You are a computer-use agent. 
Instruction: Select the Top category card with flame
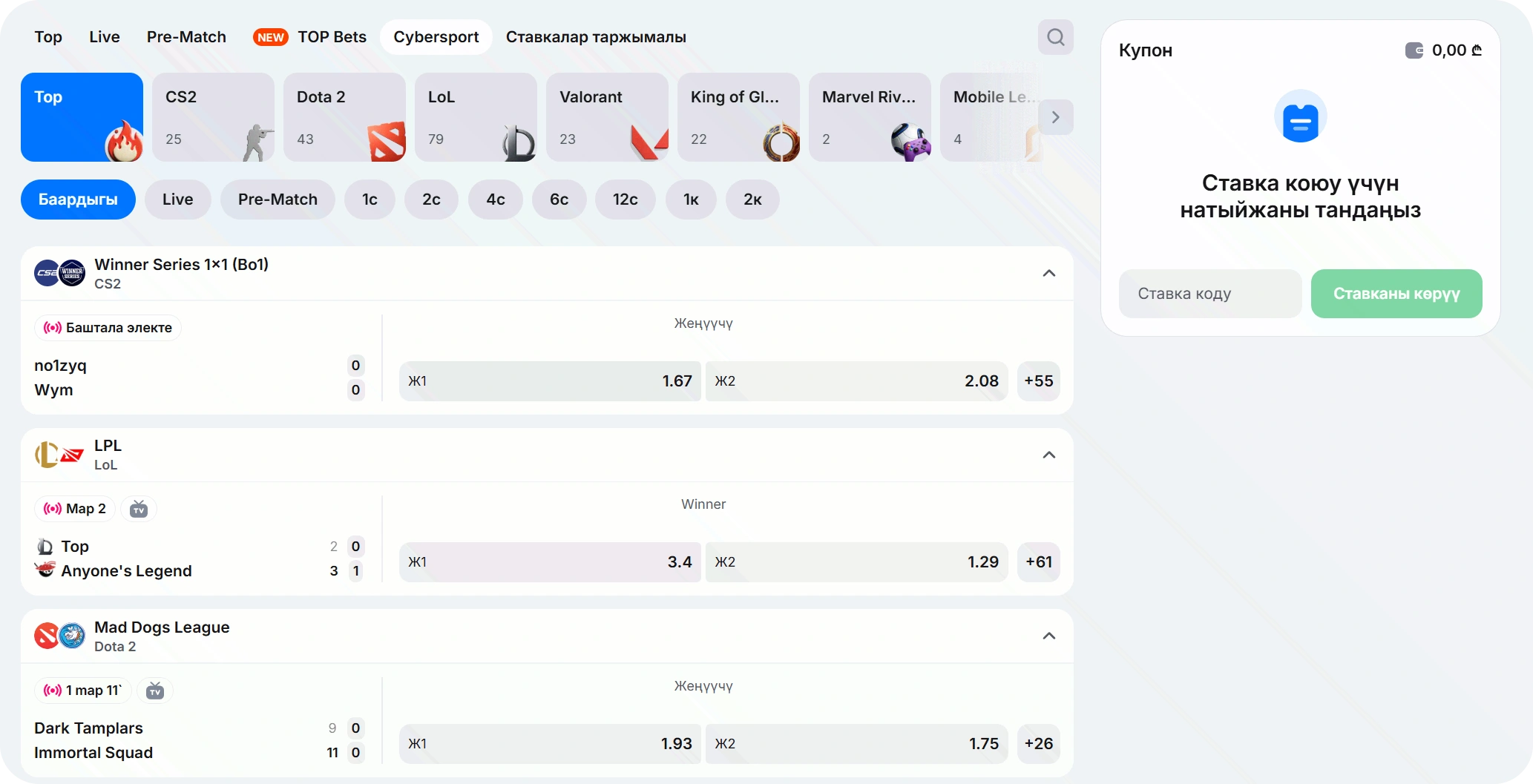pos(82,117)
